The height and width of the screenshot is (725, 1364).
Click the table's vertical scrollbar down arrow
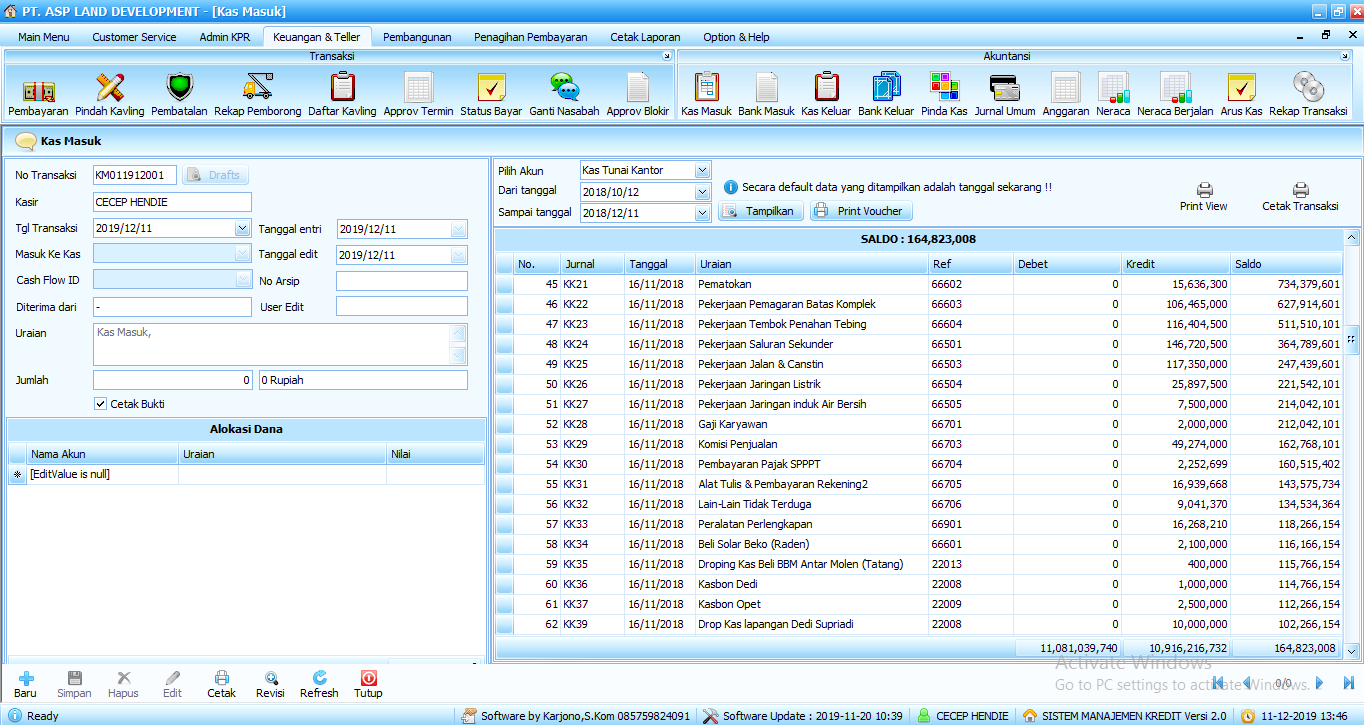1352,649
